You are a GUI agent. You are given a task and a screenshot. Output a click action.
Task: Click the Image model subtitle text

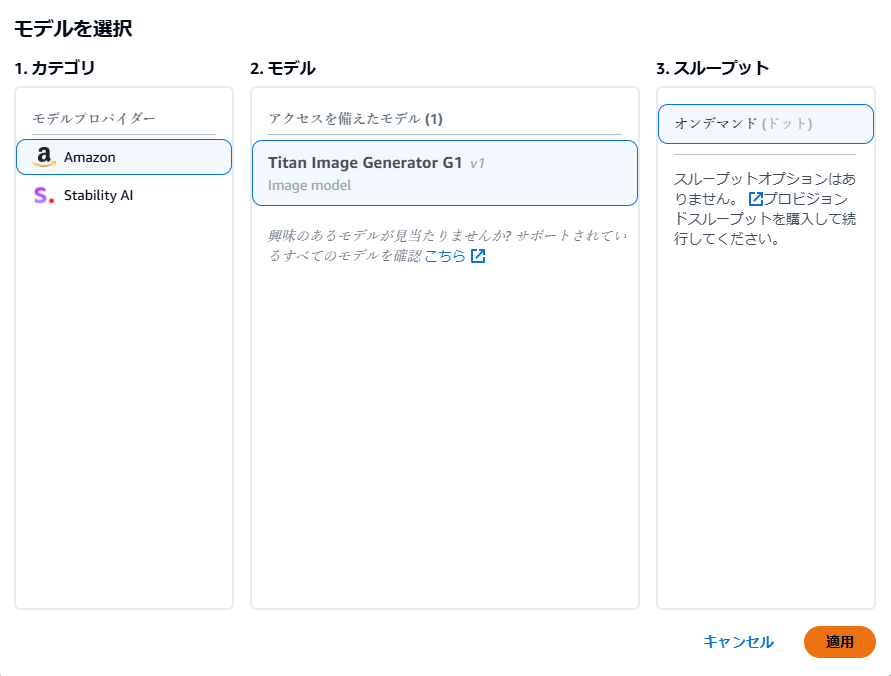tap(309, 185)
